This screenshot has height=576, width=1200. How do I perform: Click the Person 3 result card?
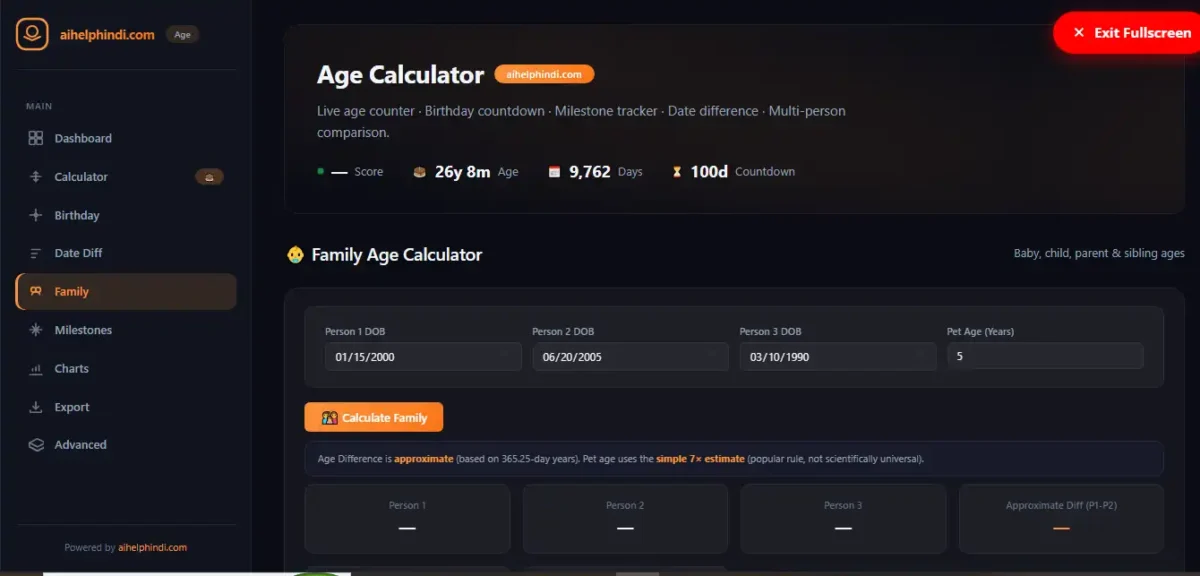tap(843, 519)
